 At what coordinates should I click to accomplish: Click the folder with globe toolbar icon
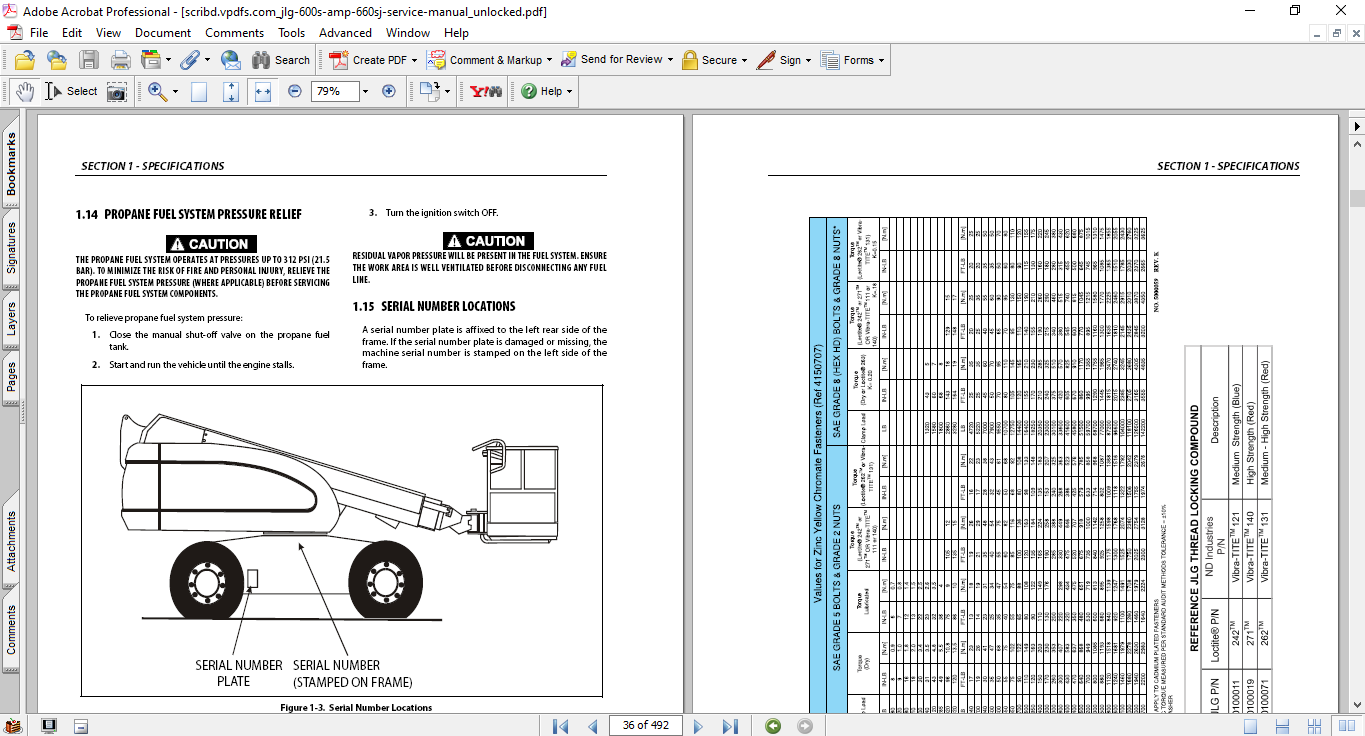pos(56,60)
